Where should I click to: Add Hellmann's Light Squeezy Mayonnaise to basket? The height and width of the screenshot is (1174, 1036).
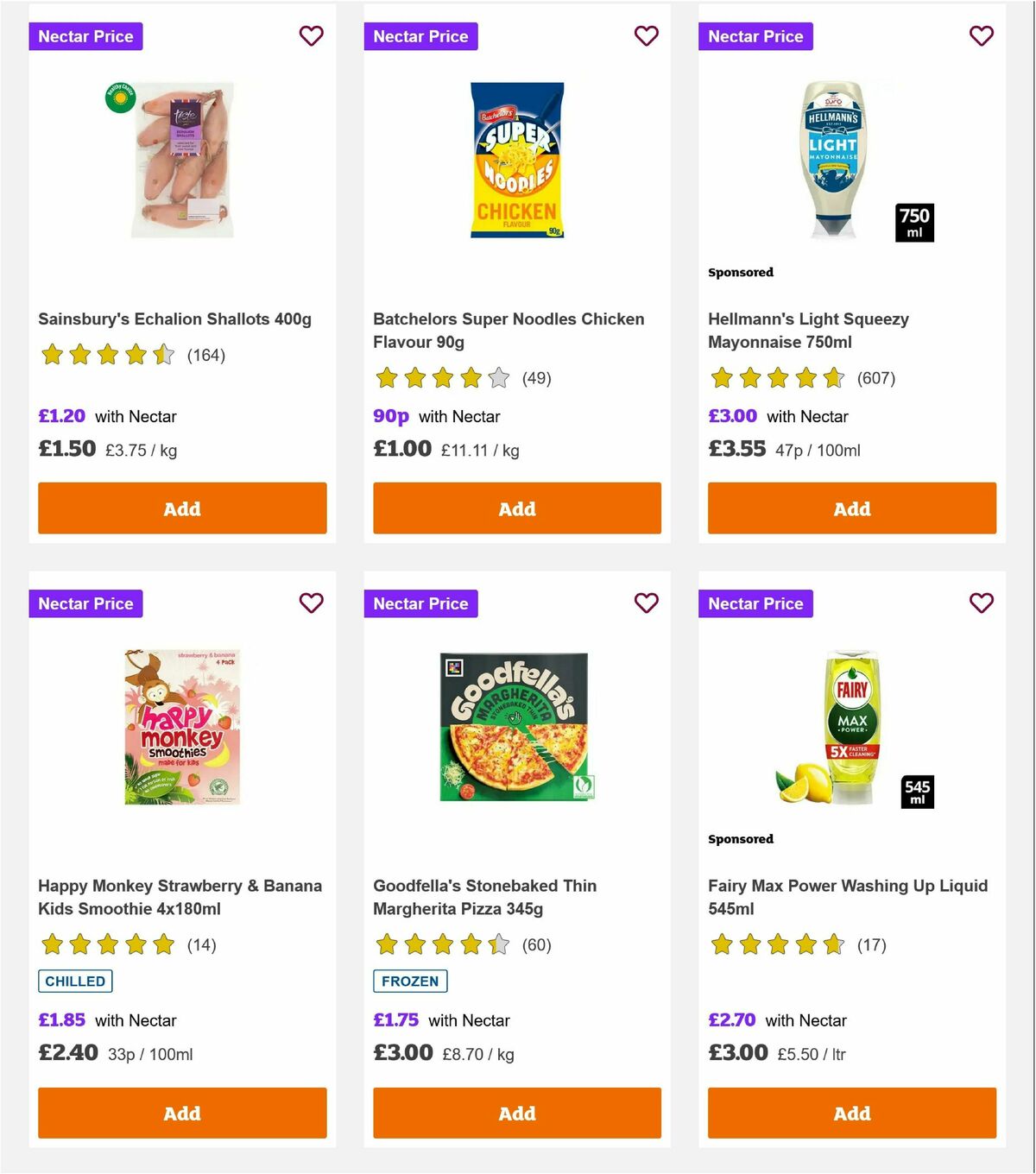click(851, 508)
